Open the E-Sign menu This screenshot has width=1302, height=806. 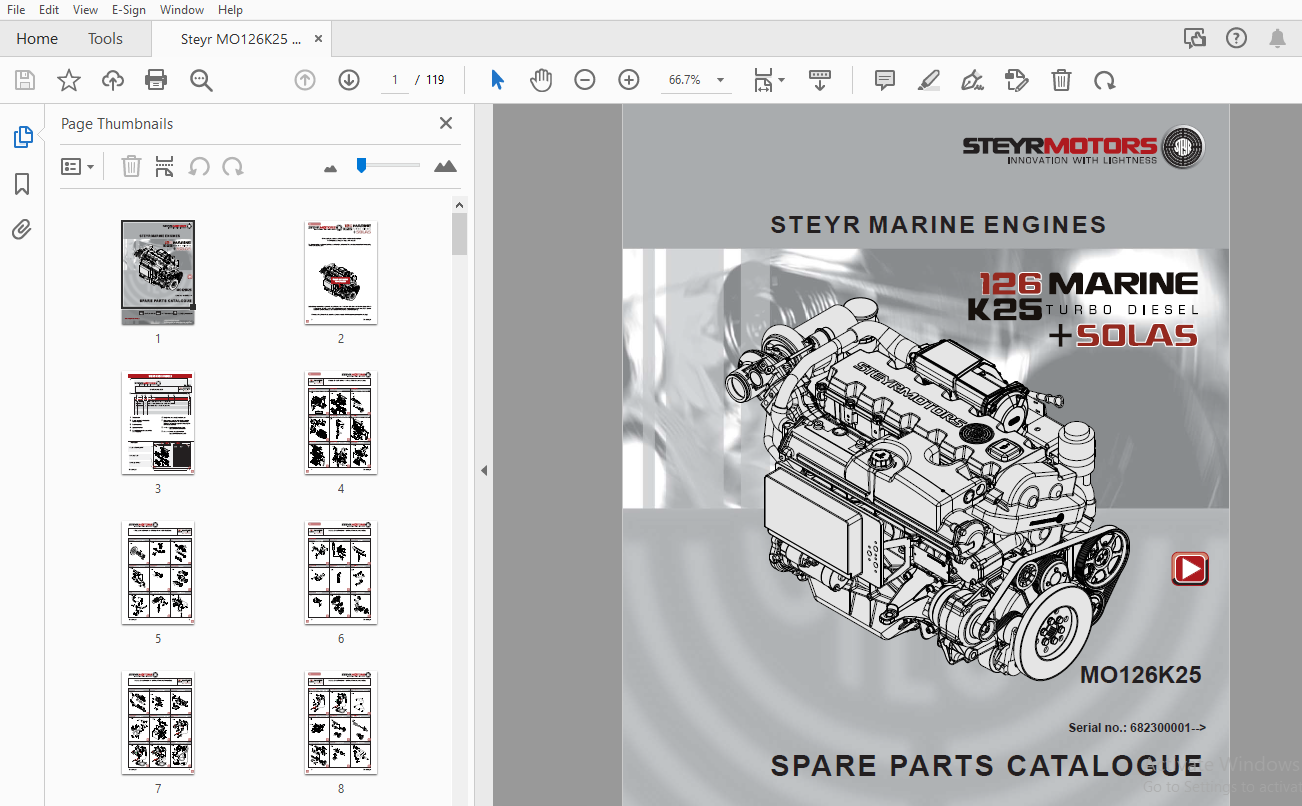click(128, 10)
